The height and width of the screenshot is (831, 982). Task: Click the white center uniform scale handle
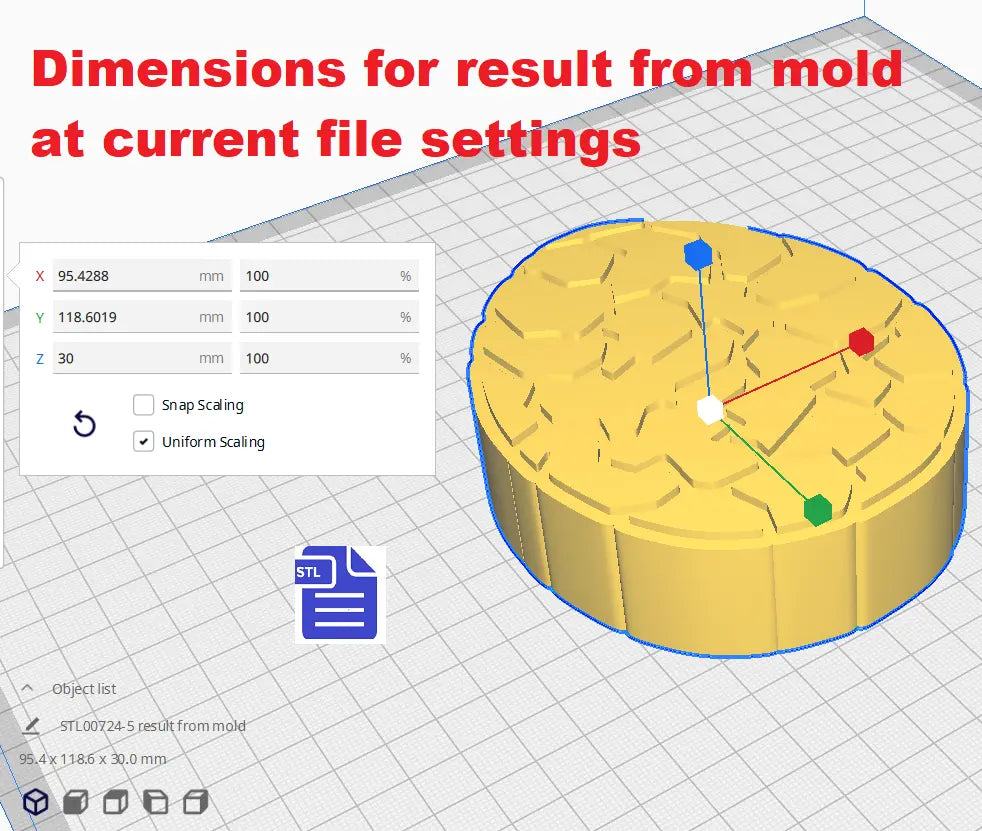point(709,409)
